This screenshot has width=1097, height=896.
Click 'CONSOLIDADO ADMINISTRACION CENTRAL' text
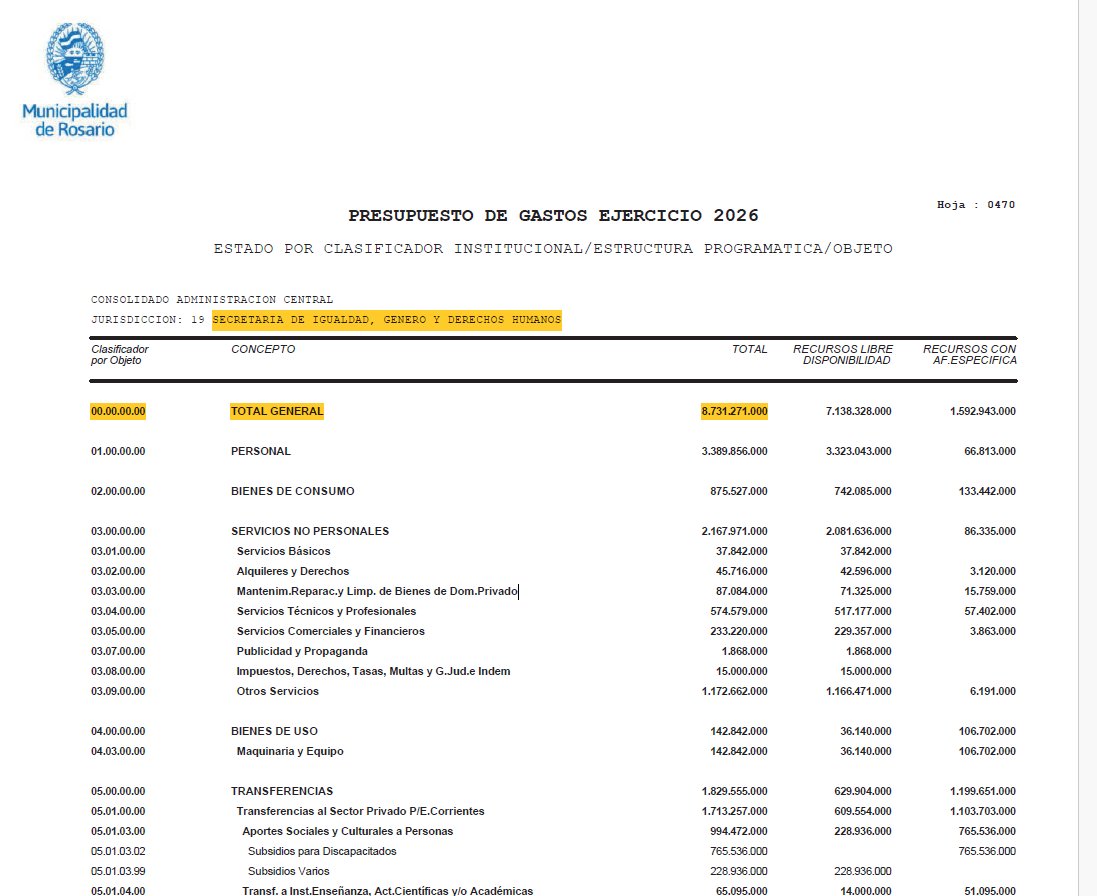pos(212,299)
